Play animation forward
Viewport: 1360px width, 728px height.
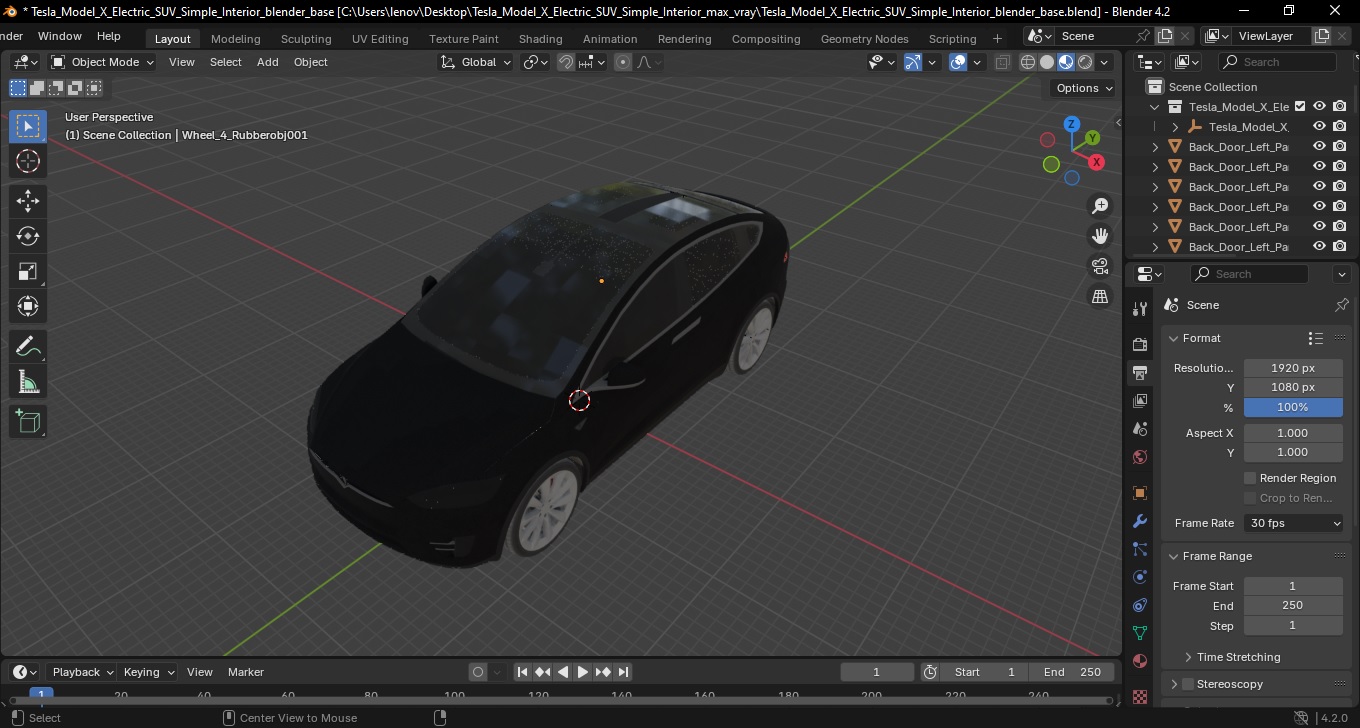(x=583, y=672)
